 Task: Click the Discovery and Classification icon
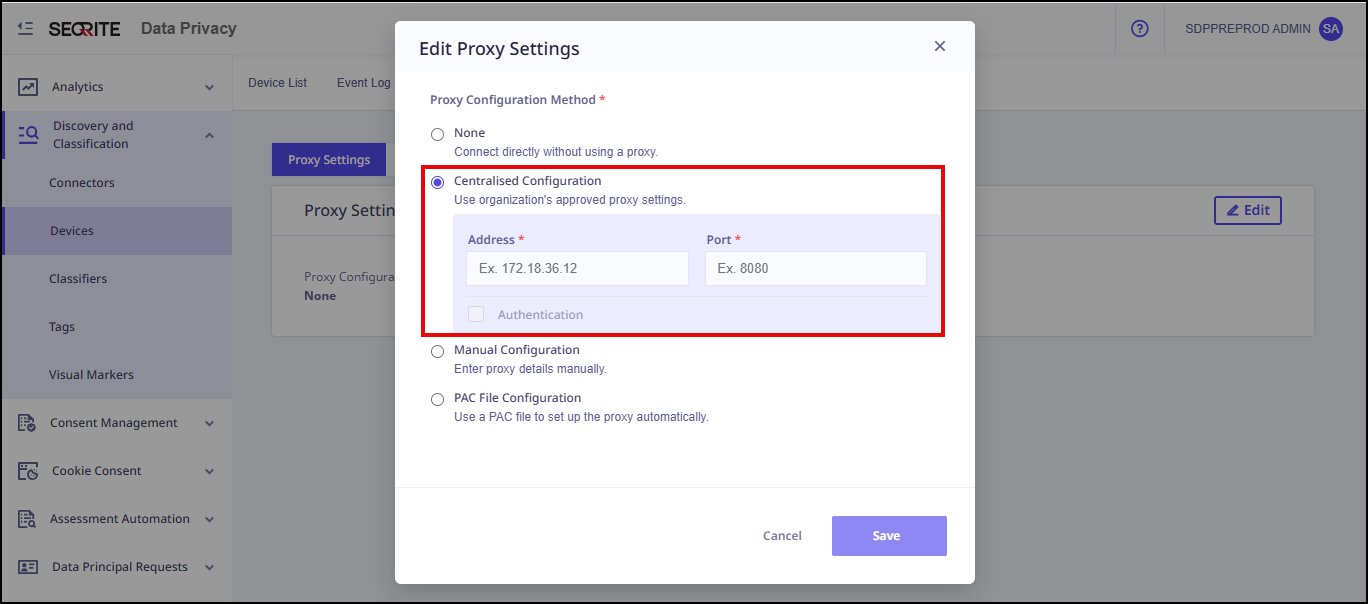[28, 135]
